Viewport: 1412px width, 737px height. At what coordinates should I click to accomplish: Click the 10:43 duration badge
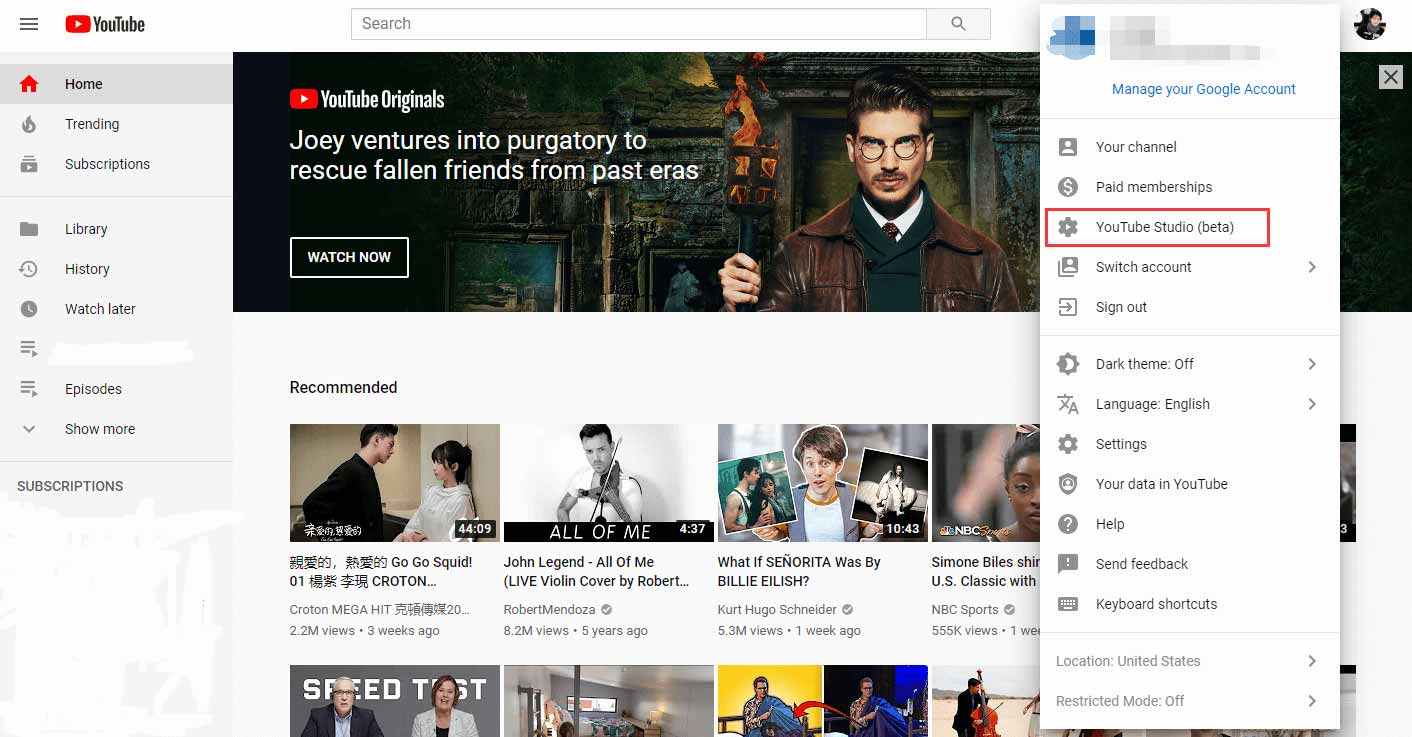(902, 529)
